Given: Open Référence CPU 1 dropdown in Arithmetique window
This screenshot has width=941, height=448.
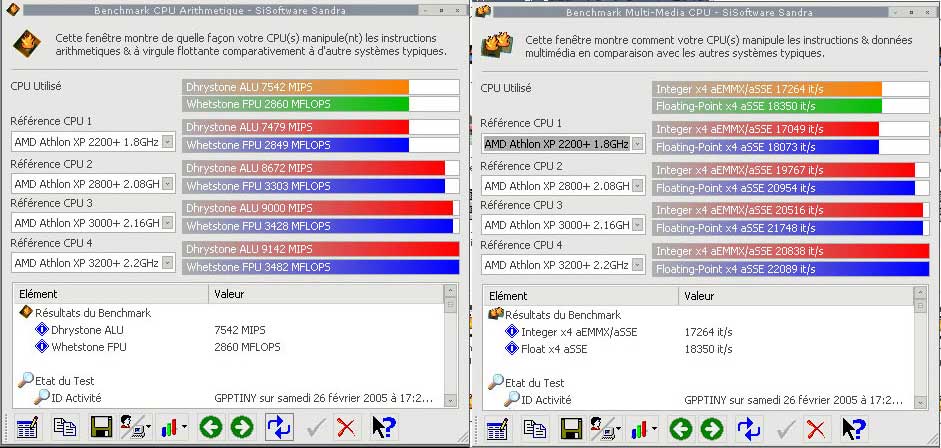Looking at the screenshot, I should (x=168, y=142).
